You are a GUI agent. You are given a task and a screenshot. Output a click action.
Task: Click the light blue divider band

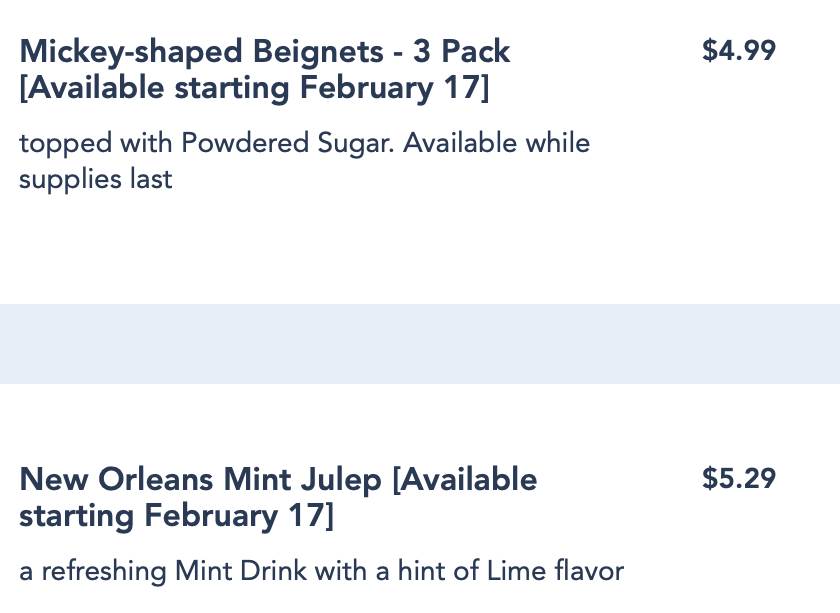pos(420,343)
